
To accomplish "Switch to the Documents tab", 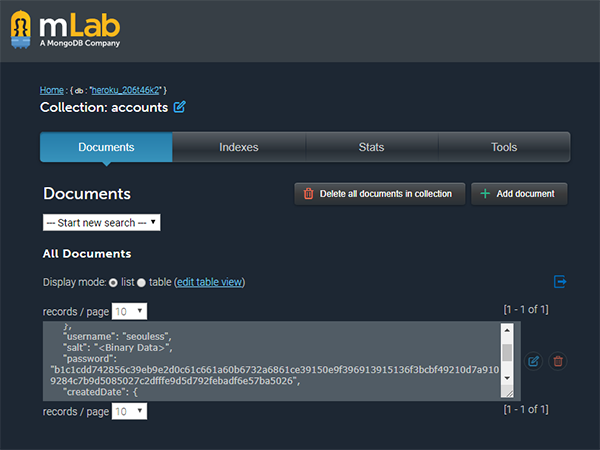I will pos(106,147).
